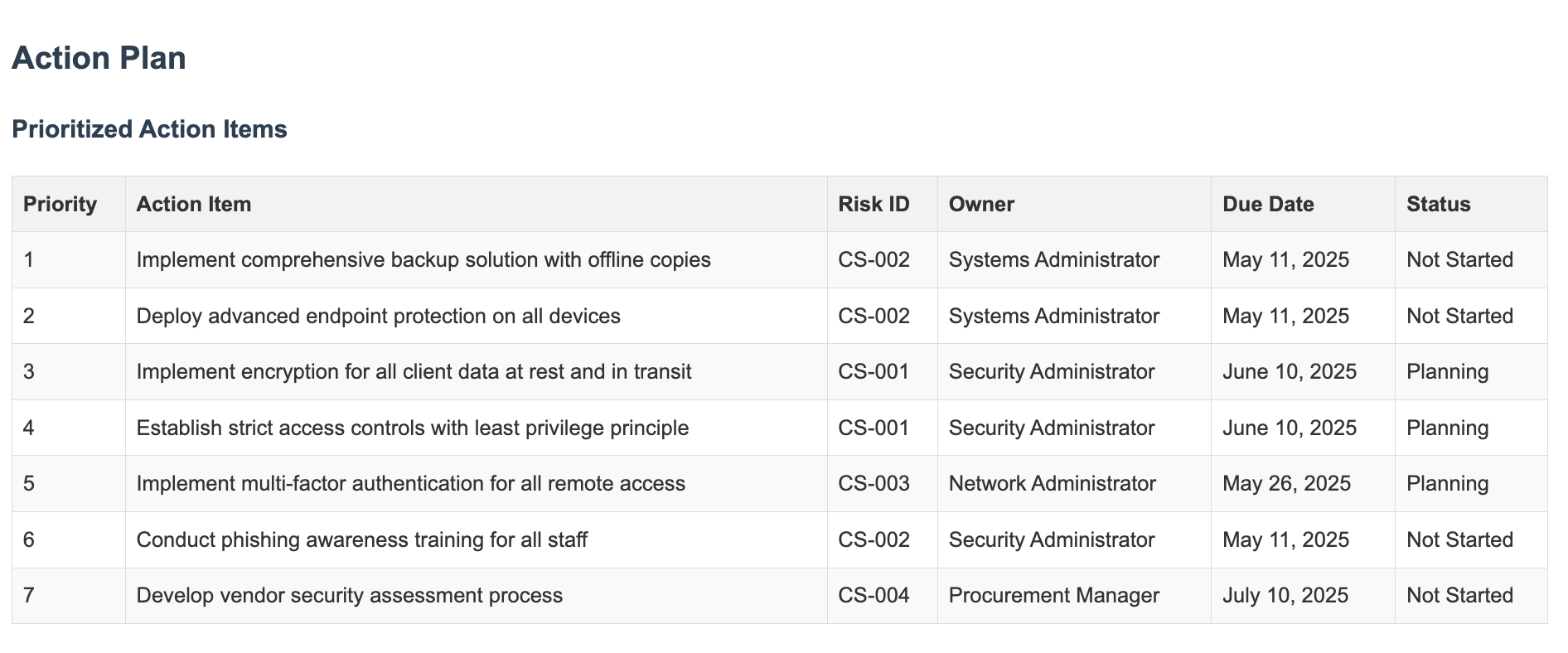Select the Action Item column header
This screenshot has width=1568, height=653.
pyautogui.click(x=193, y=204)
